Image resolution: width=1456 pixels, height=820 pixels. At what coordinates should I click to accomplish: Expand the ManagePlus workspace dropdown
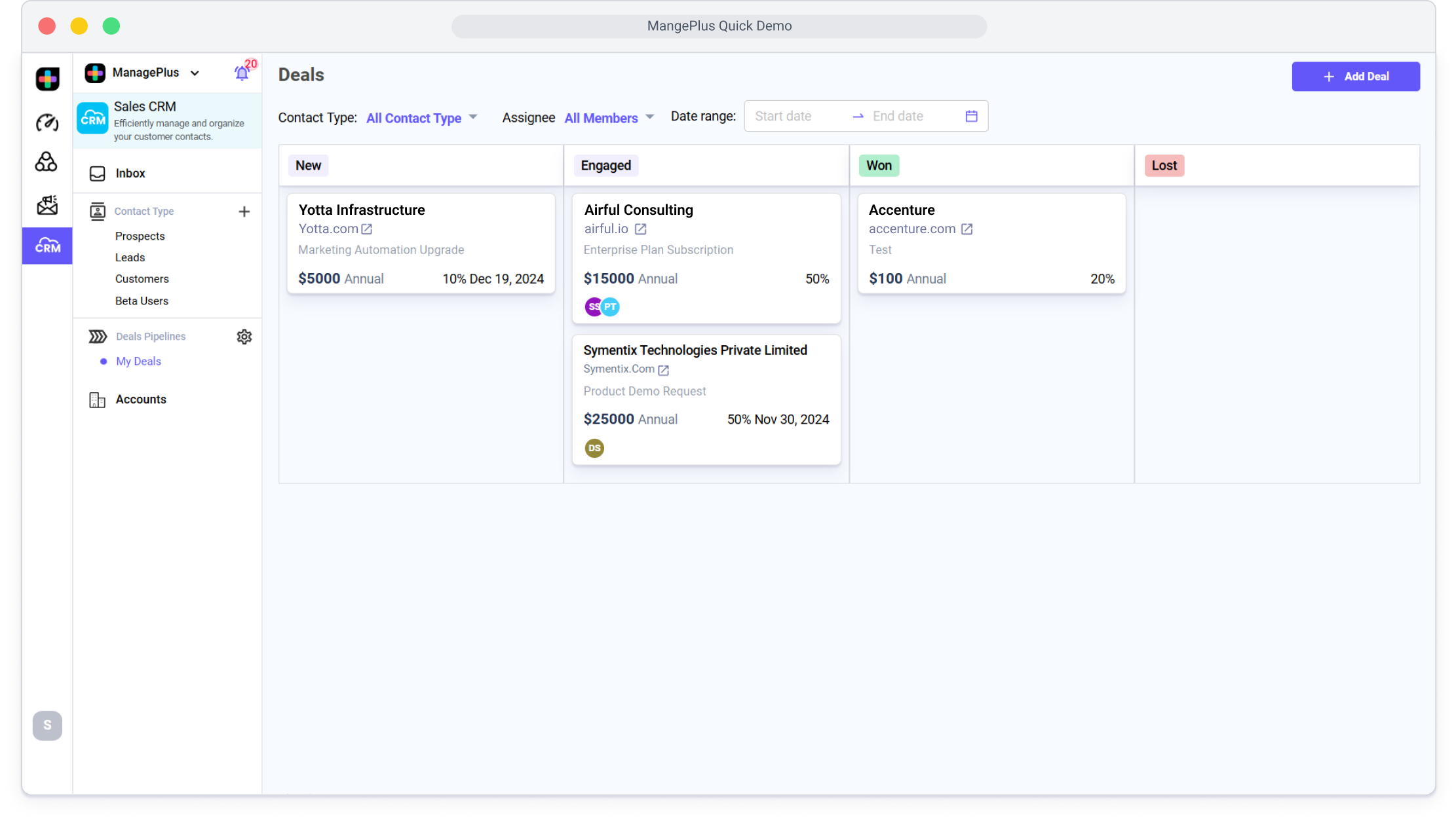point(195,73)
